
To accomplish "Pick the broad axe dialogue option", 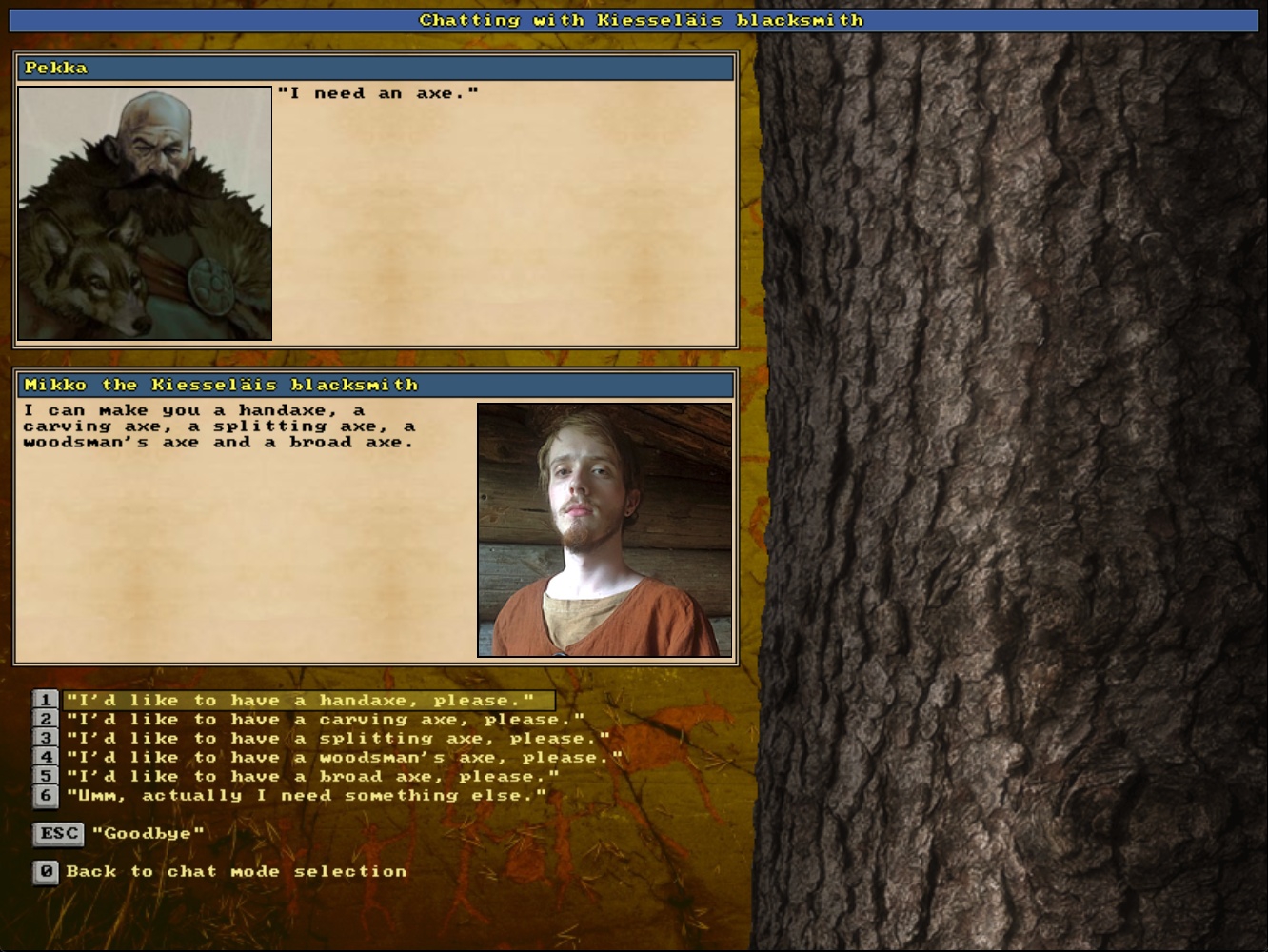I will pyautogui.click(x=312, y=777).
